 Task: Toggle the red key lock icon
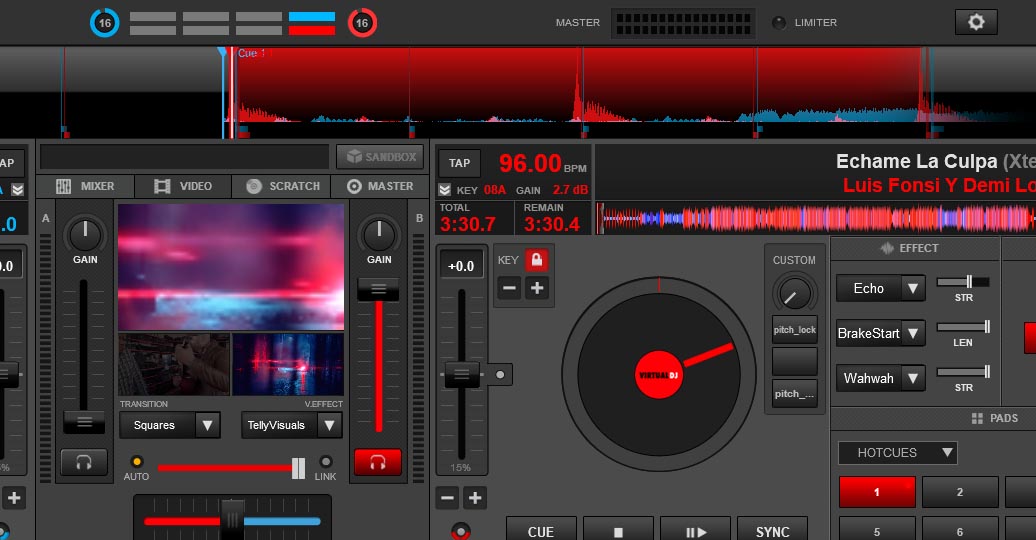click(x=536, y=260)
